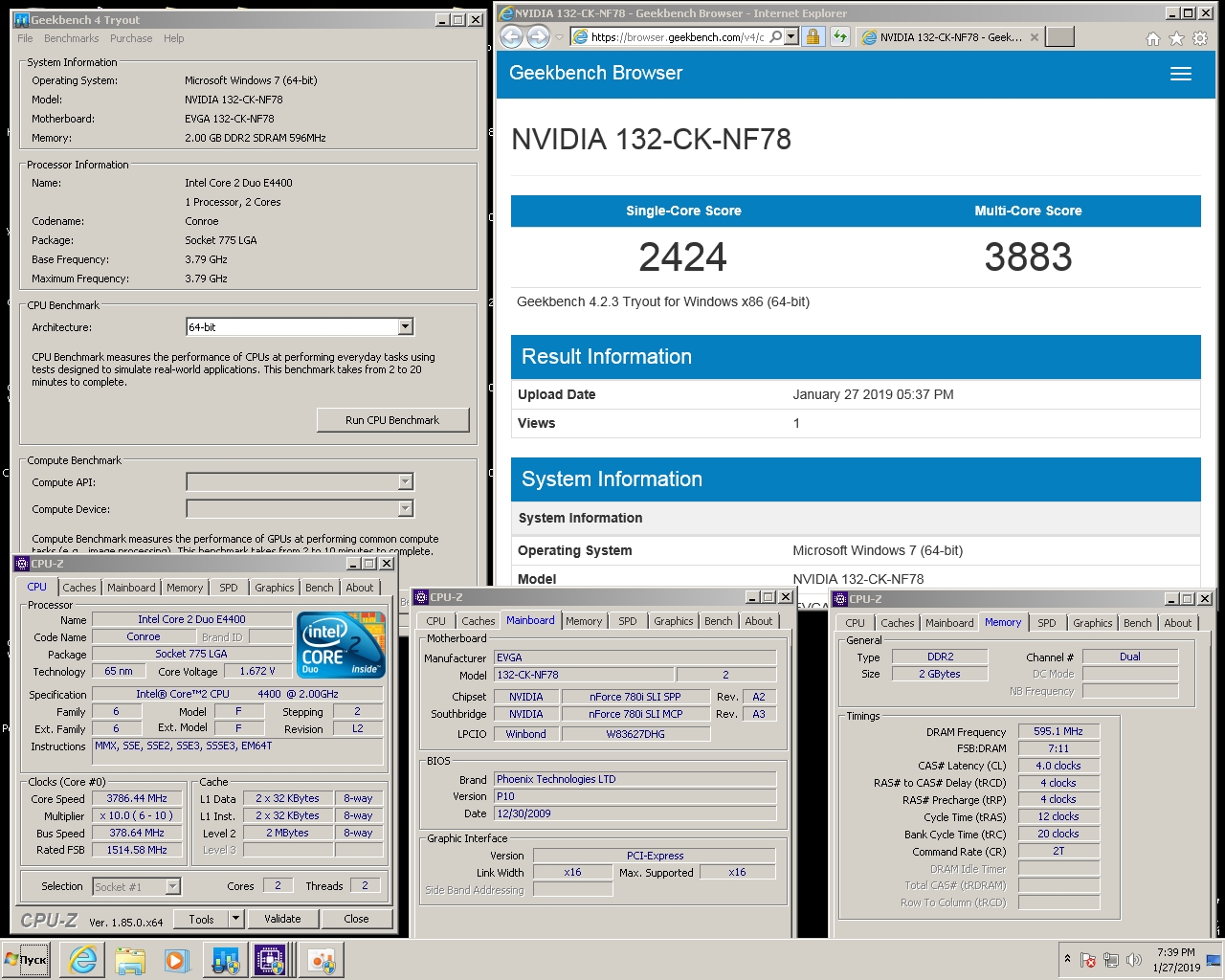Viewport: 1225px width, 980px height.
Task: Open the address bar autocomplete dropdown arrow
Action: 791,36
